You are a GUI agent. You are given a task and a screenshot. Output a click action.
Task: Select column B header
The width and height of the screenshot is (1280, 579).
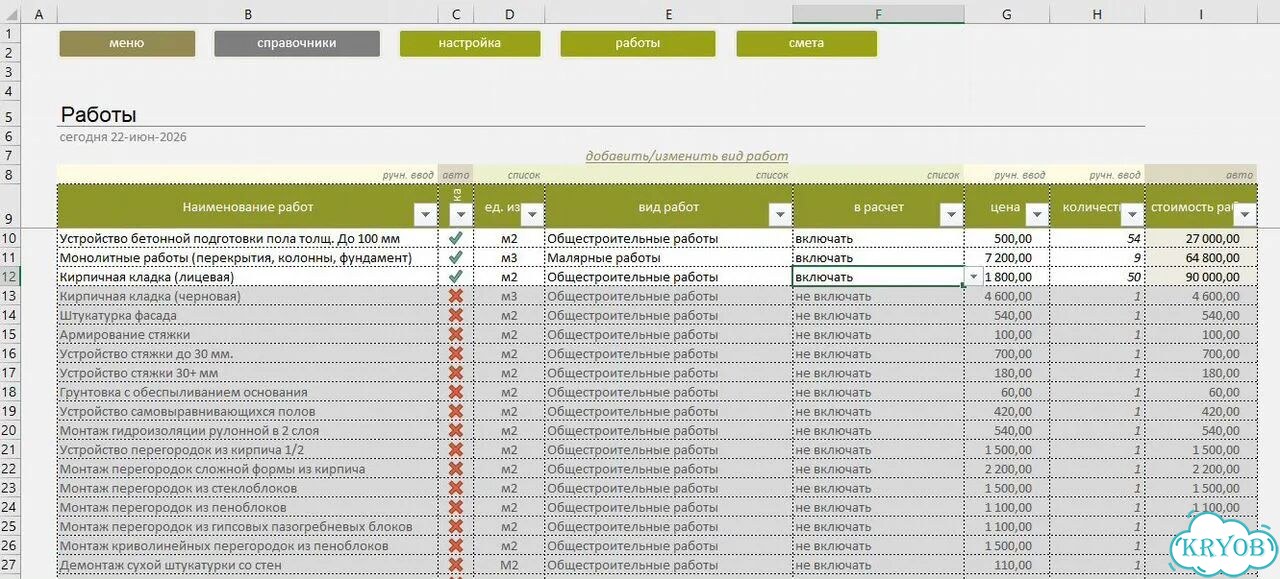[x=248, y=14]
